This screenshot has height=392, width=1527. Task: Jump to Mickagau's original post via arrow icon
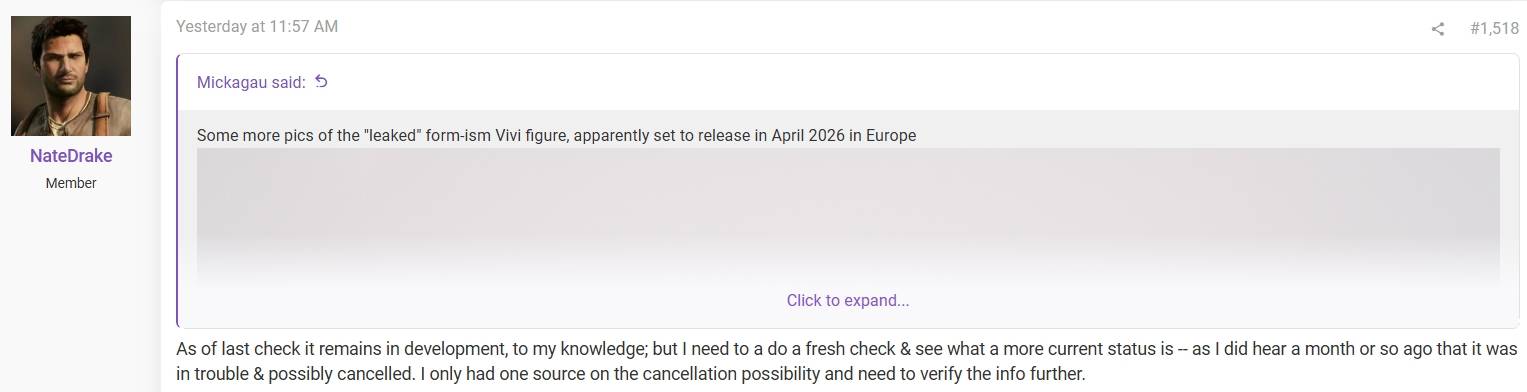pos(321,82)
